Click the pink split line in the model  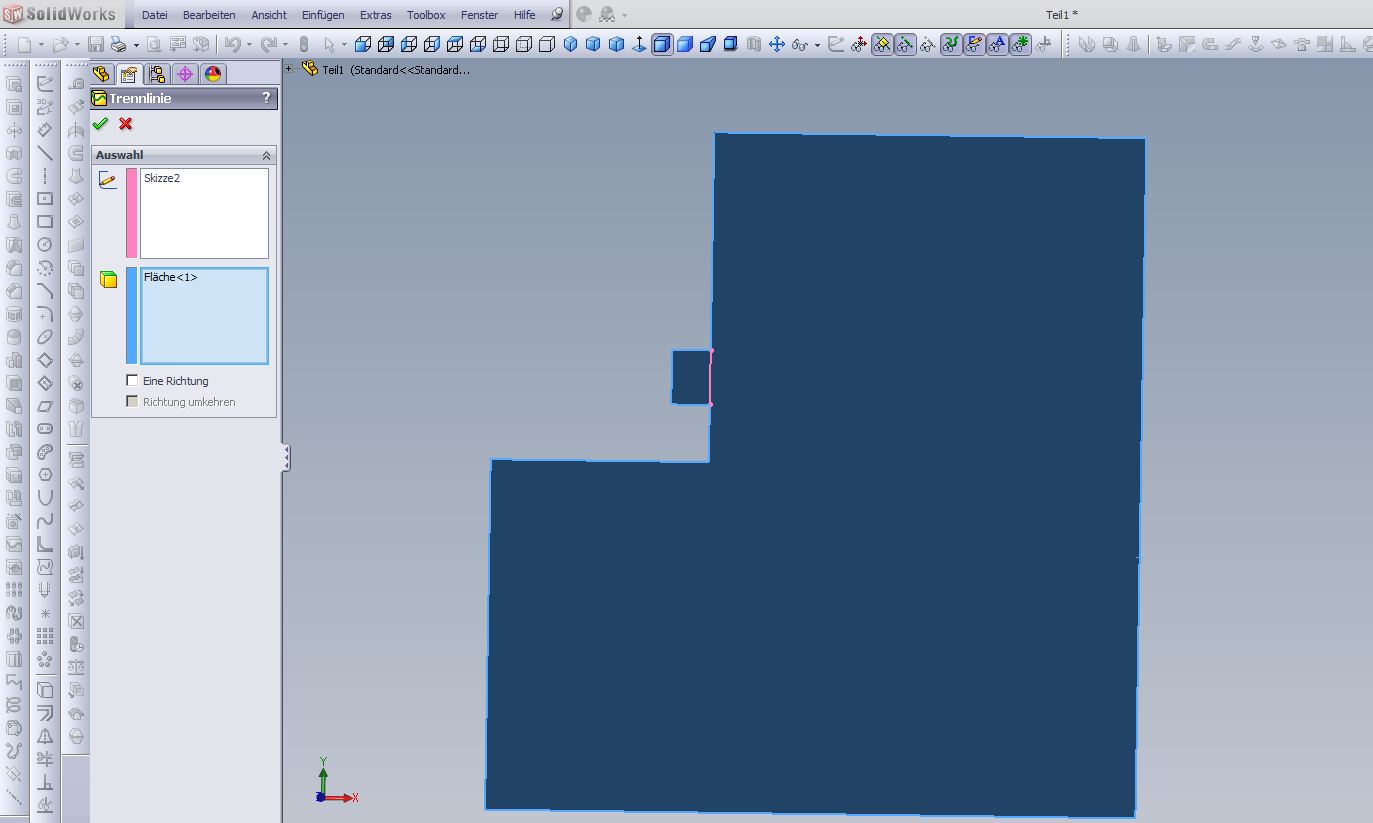tap(711, 377)
